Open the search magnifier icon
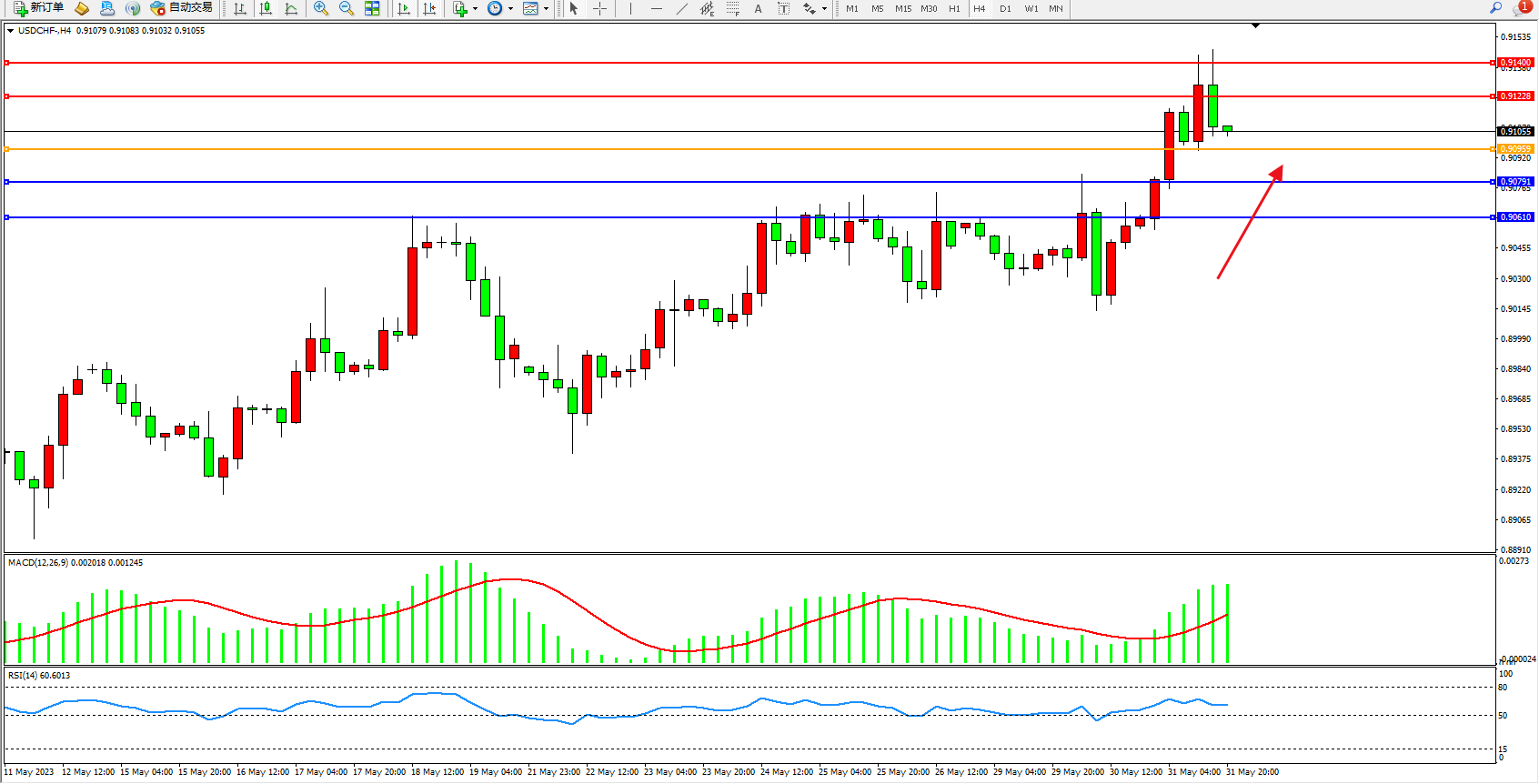The width and height of the screenshot is (1539, 784). click(1495, 8)
